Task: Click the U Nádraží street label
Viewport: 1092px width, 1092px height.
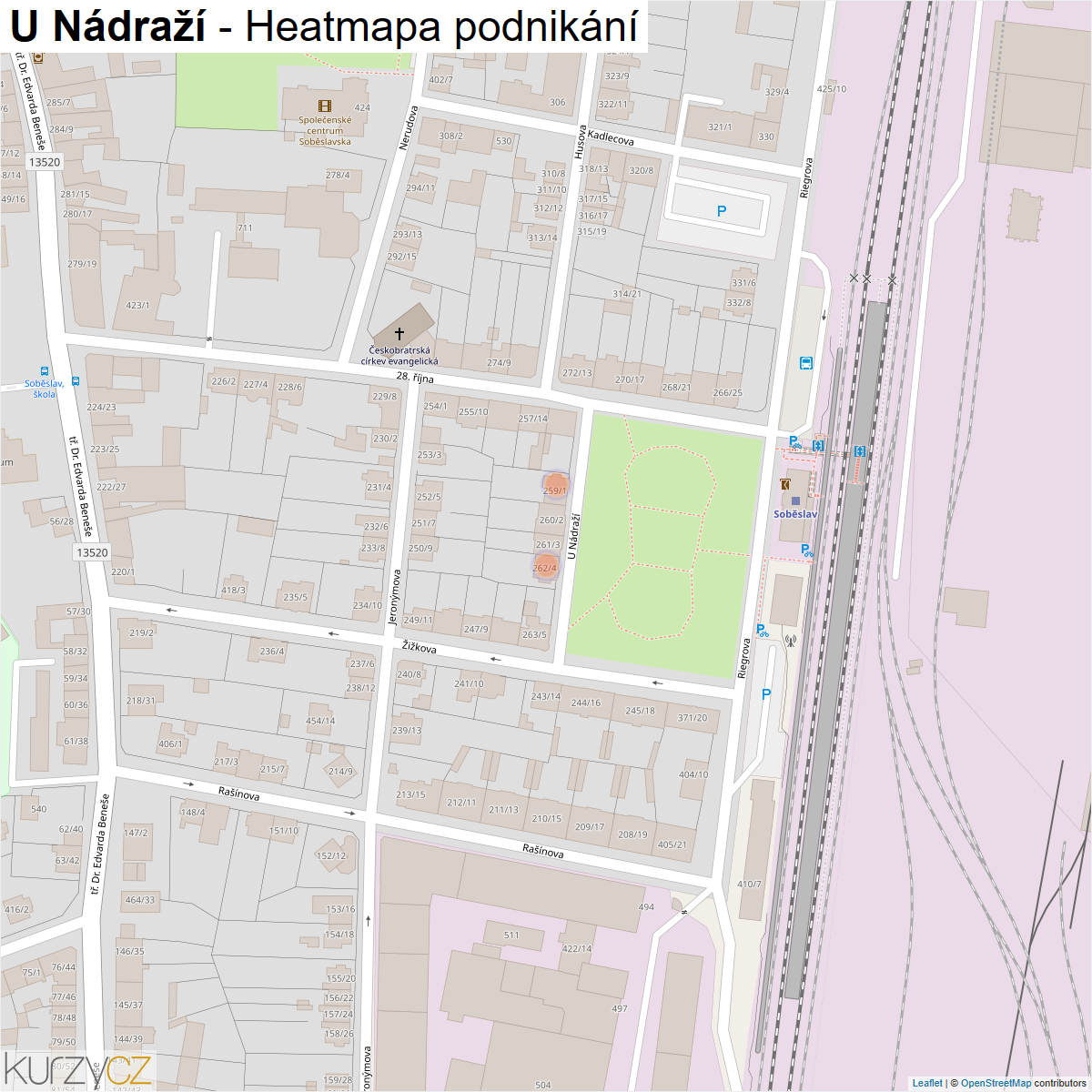Action: 574,536
